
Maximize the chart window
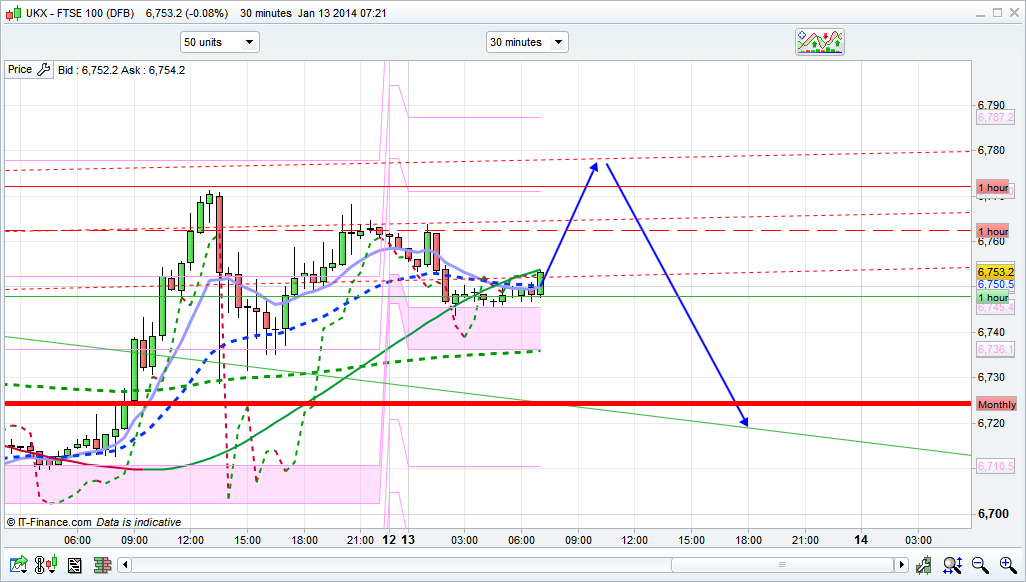[997, 11]
